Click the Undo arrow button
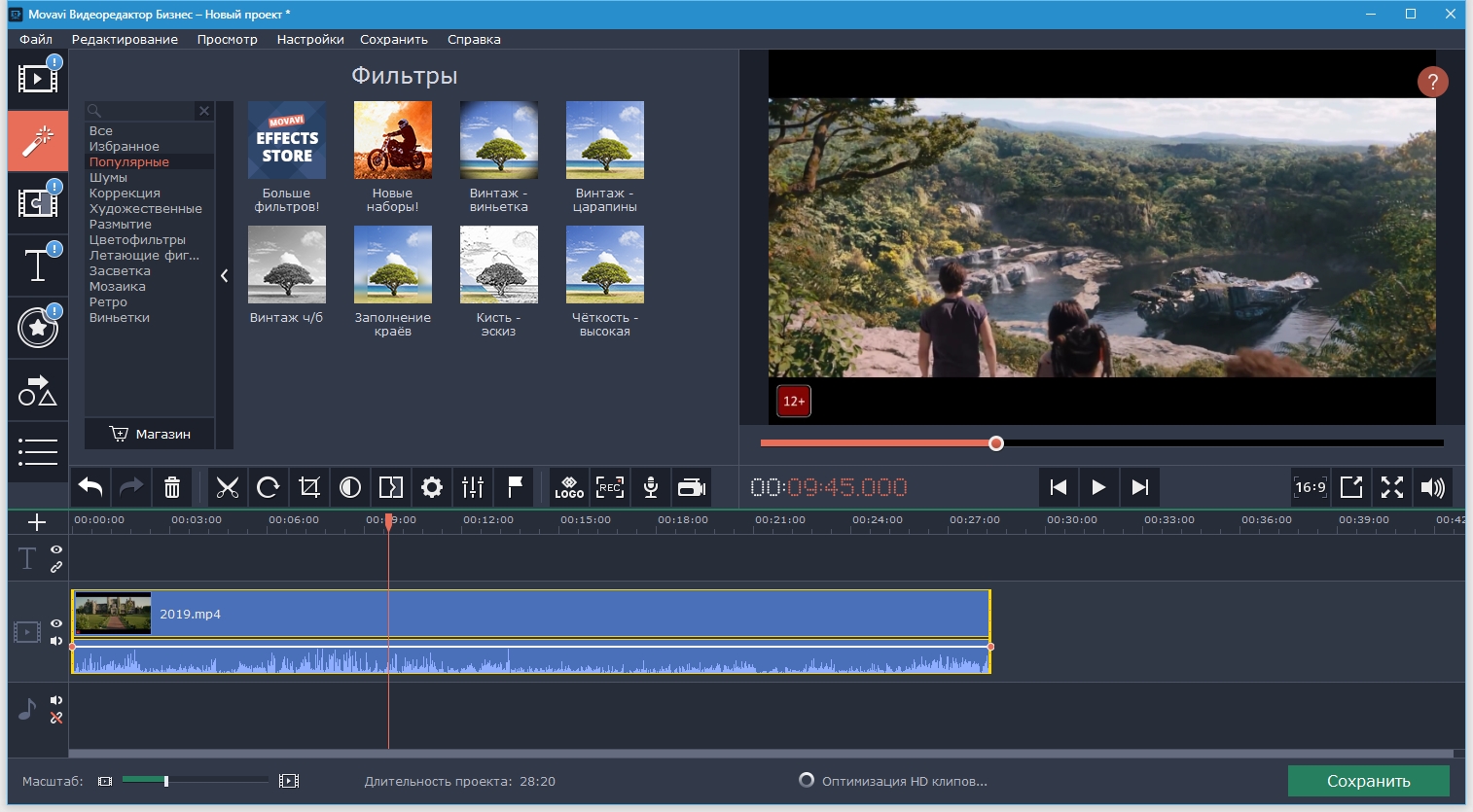Screen dimensions: 1473x812 pyautogui.click(x=90, y=487)
